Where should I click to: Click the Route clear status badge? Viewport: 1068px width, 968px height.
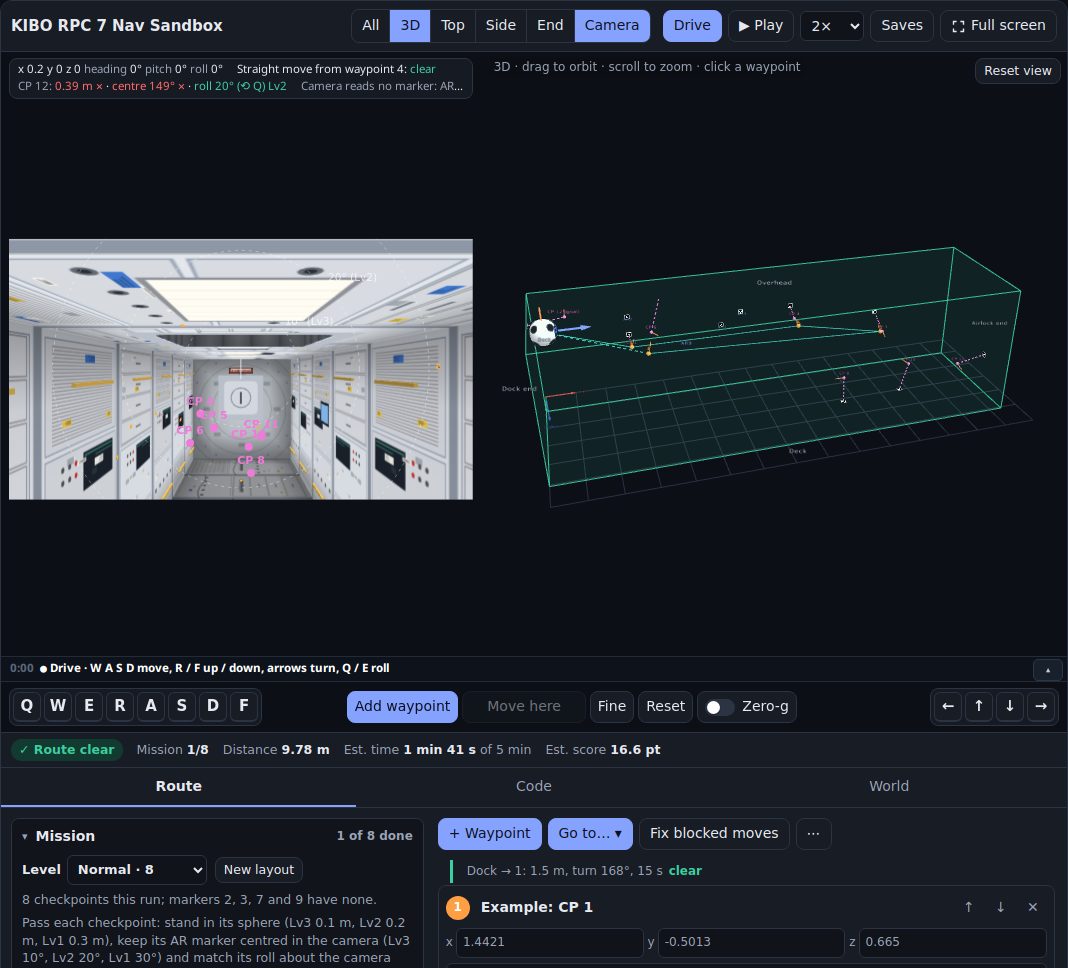67,750
